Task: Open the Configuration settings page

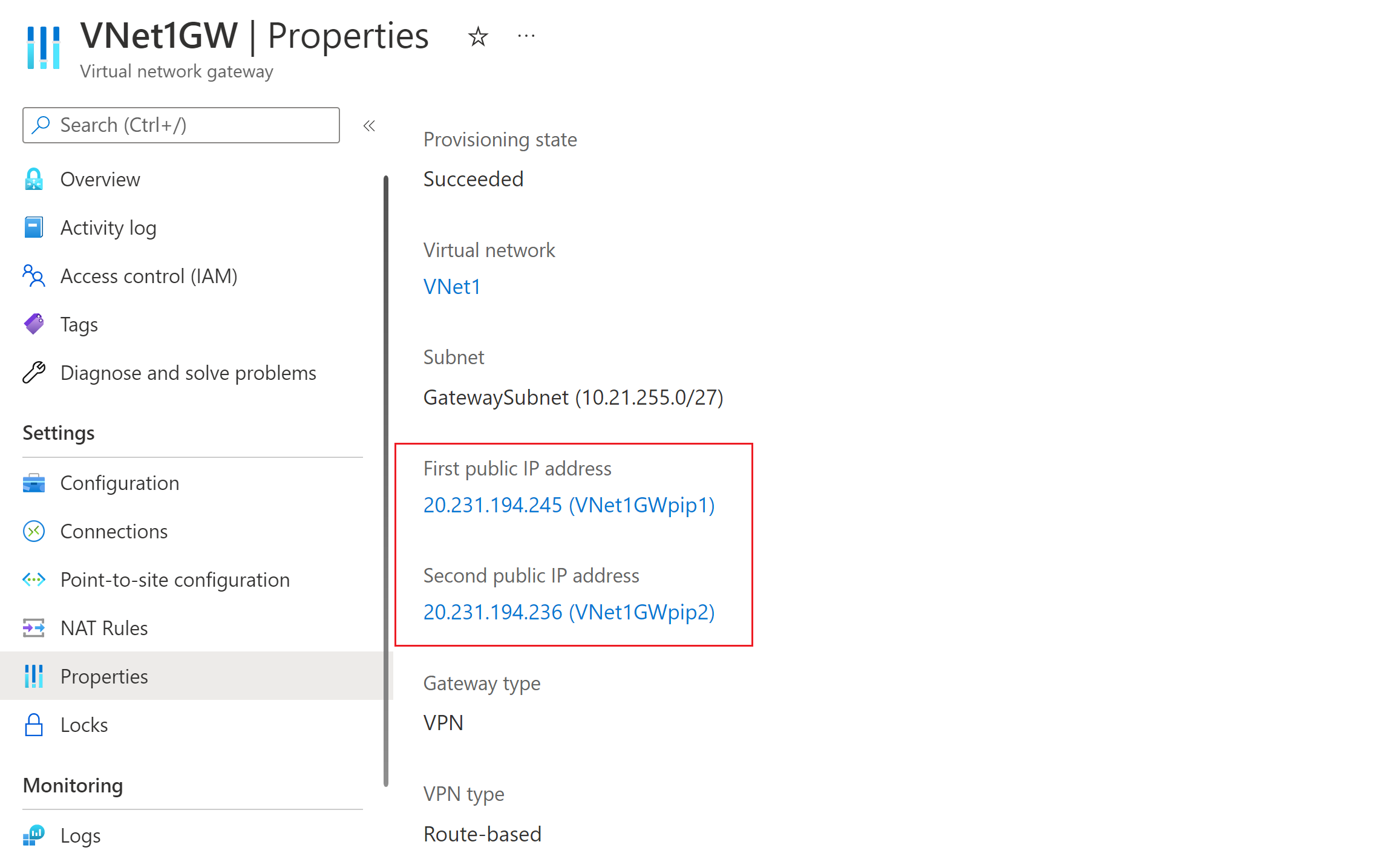Action: [x=119, y=483]
